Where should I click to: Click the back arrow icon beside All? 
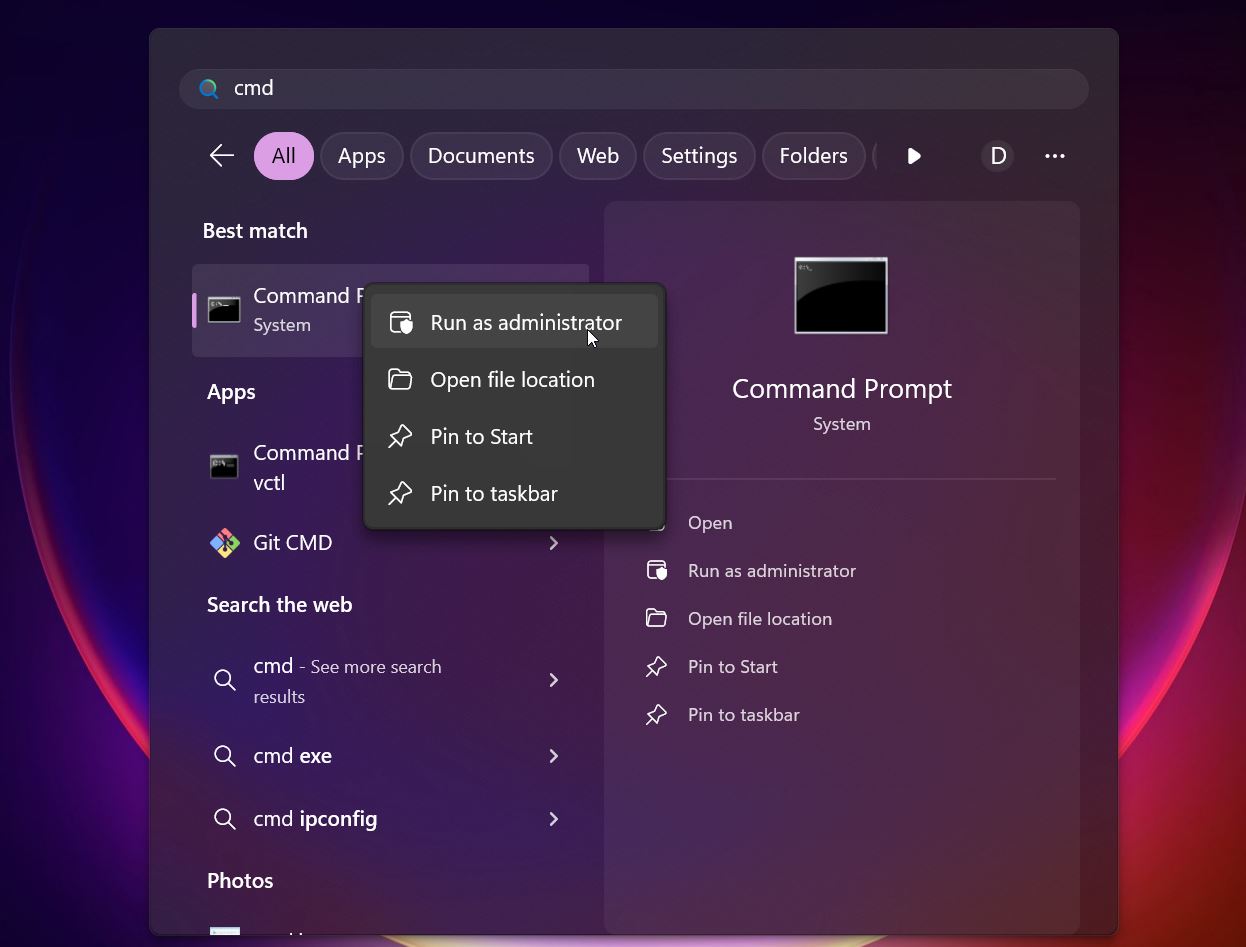(221, 156)
